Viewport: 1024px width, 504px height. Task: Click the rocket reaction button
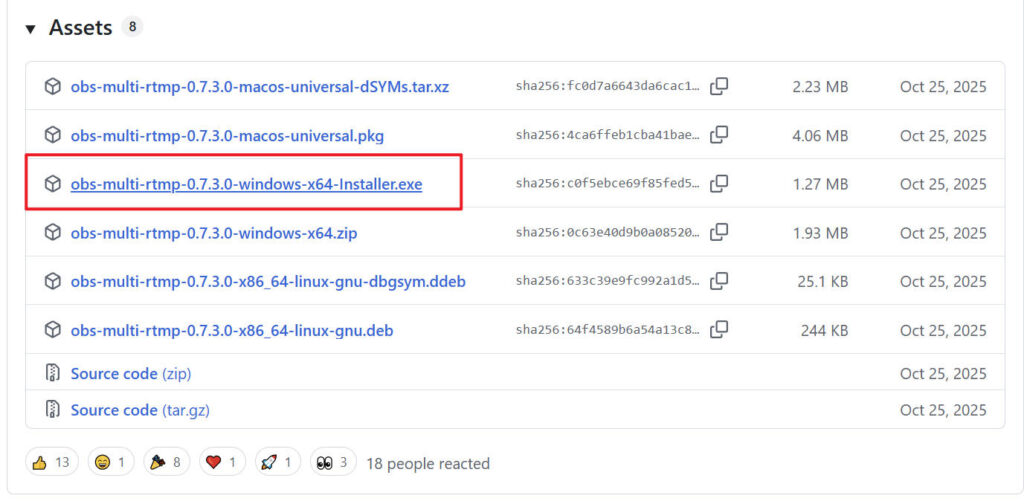coord(277,462)
